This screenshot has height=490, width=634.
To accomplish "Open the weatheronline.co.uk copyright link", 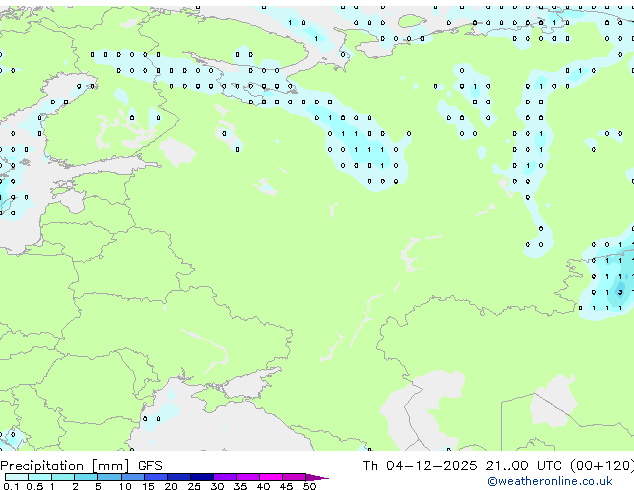I will pos(549,481).
